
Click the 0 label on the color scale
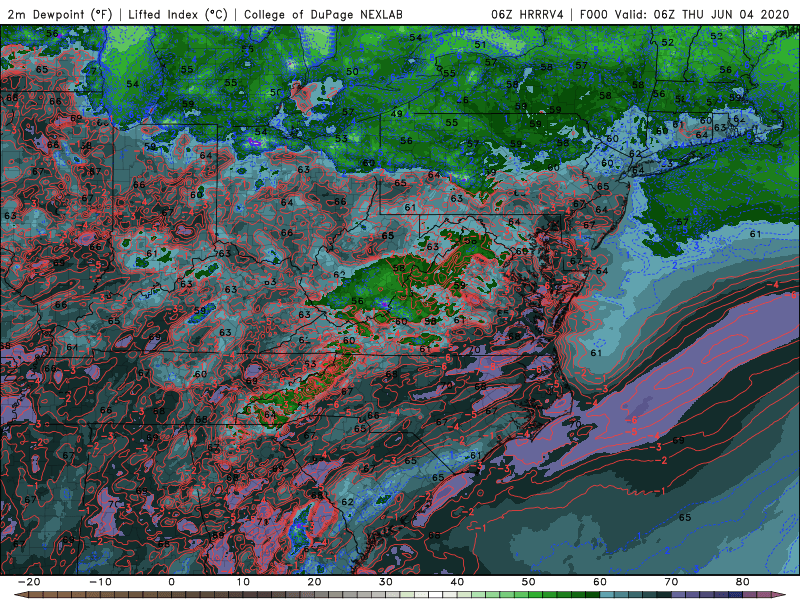(x=171, y=582)
